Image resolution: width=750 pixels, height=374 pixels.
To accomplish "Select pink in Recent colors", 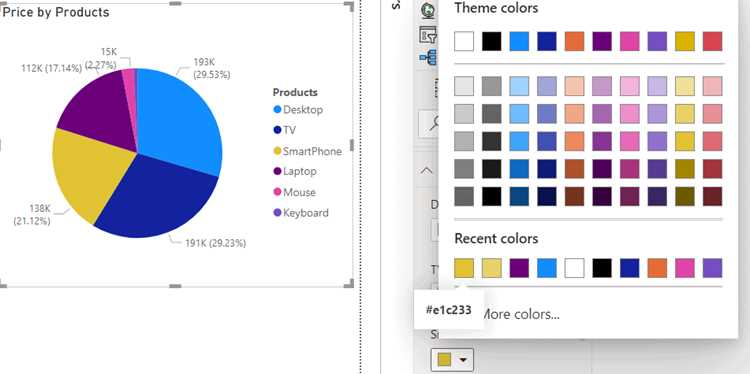I will click(685, 268).
